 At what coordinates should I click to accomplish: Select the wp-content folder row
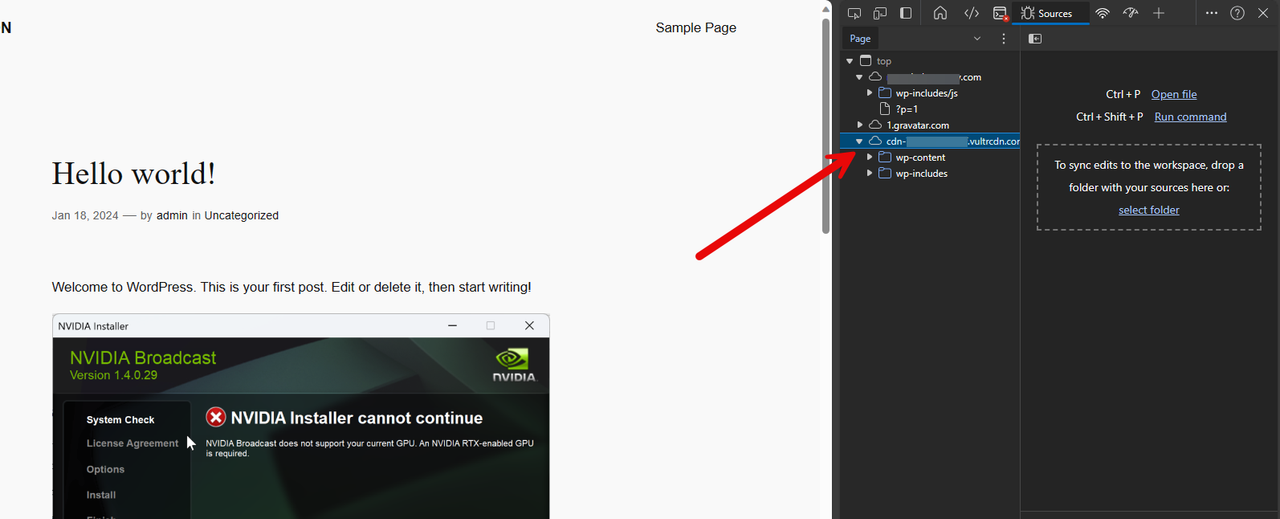pos(930,157)
